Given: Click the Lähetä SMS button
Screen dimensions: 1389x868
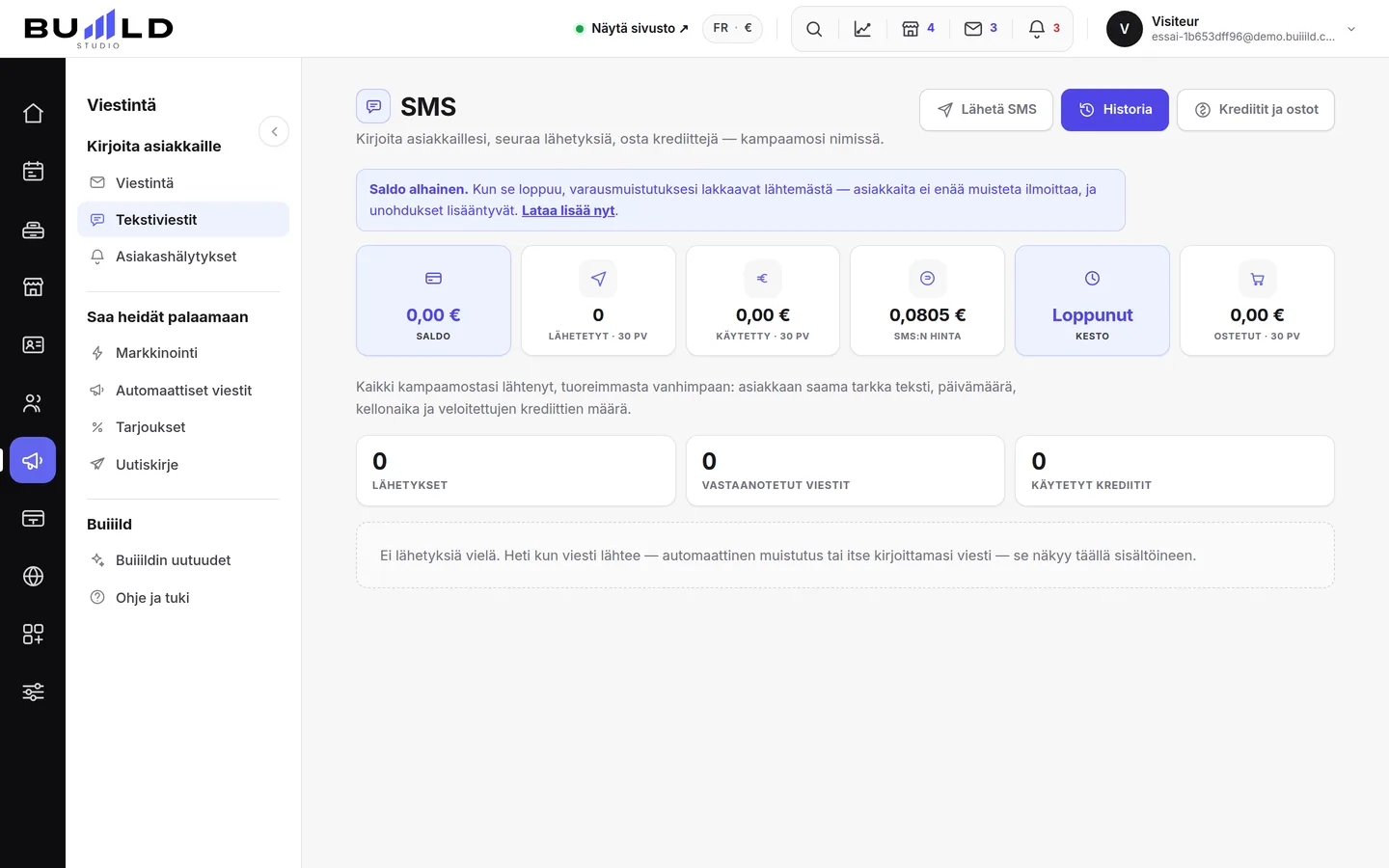Looking at the screenshot, I should tap(986, 110).
